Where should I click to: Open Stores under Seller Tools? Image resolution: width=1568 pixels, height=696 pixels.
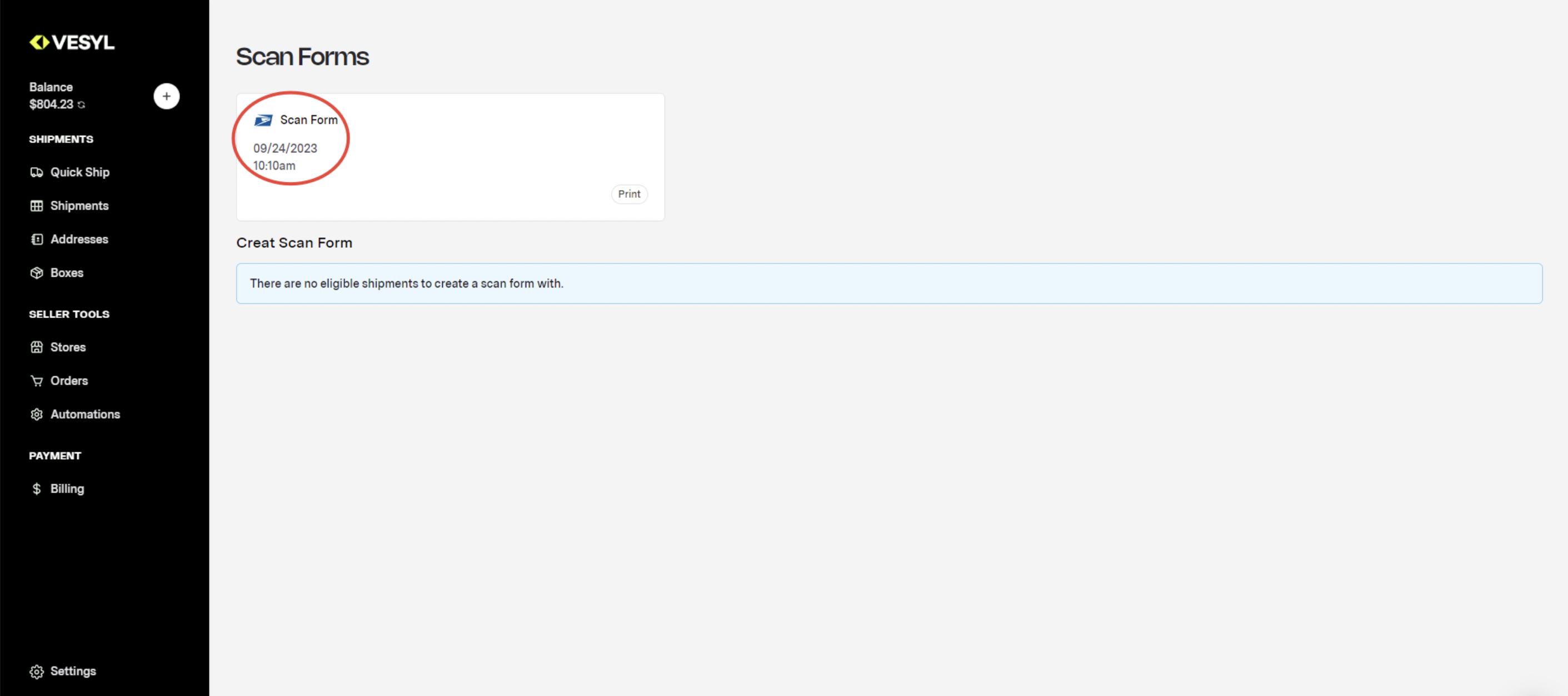point(68,347)
